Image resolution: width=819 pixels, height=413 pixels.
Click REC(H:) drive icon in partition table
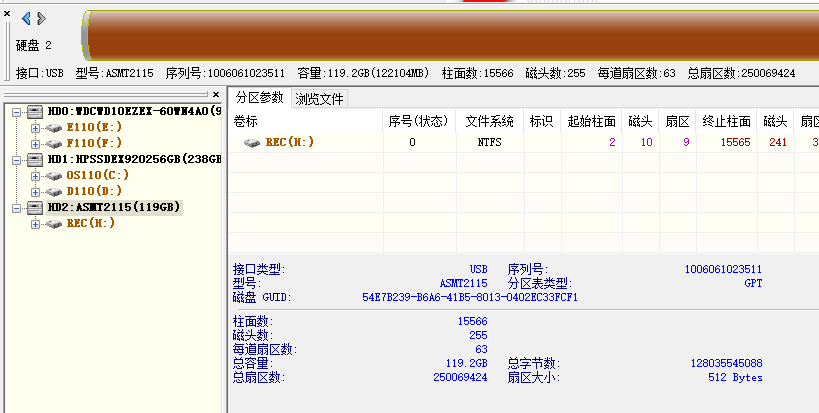click(252, 142)
